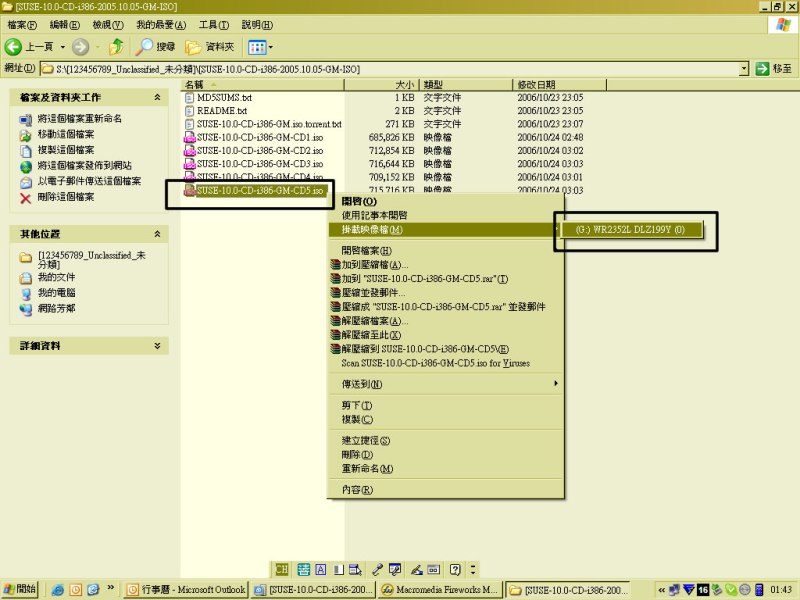Select the SUSE-10.0-CD-i386-GM-CD2.iso file
Screen dimensions: 800x600
tap(260, 151)
